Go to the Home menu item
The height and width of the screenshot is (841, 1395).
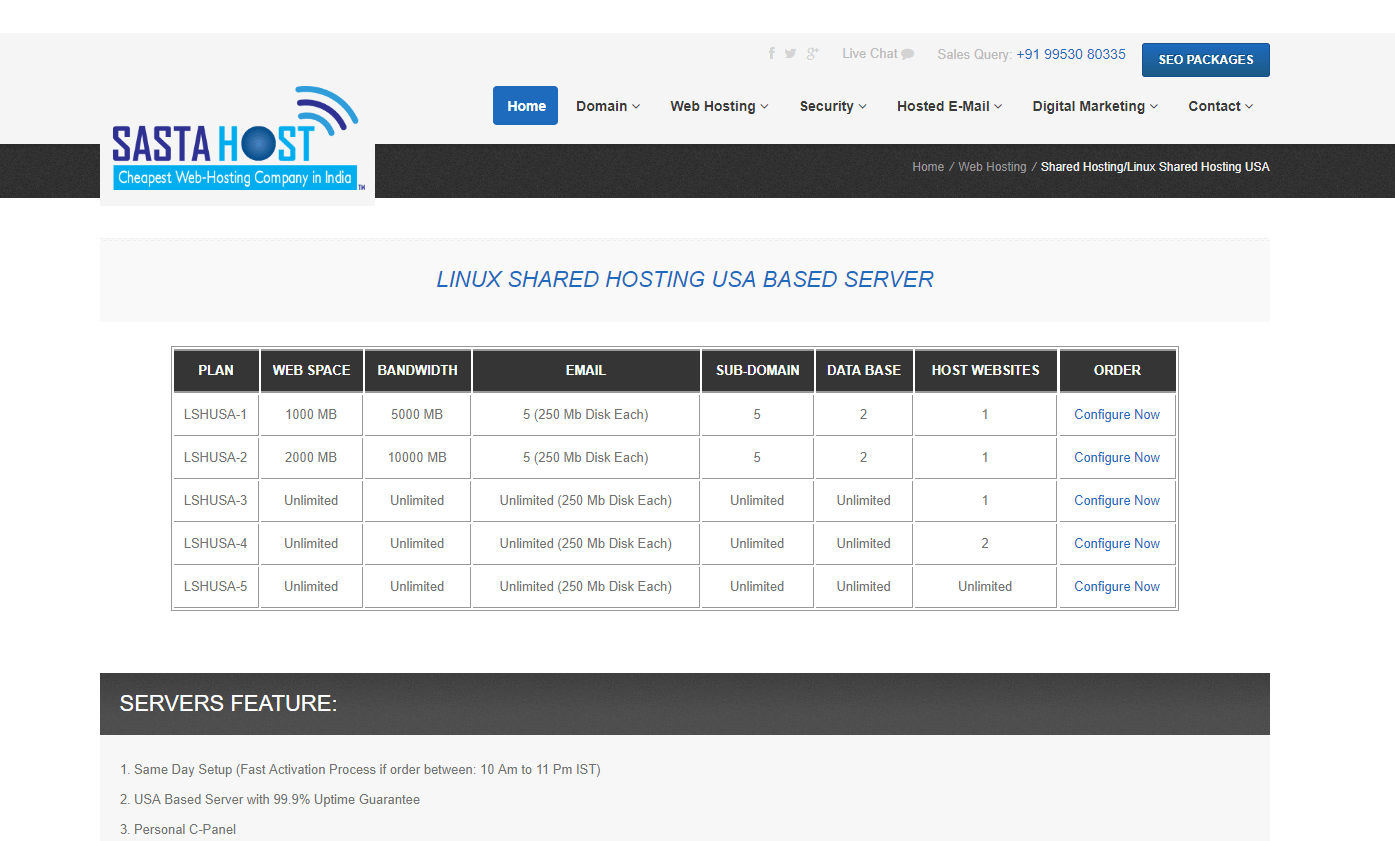tap(526, 106)
